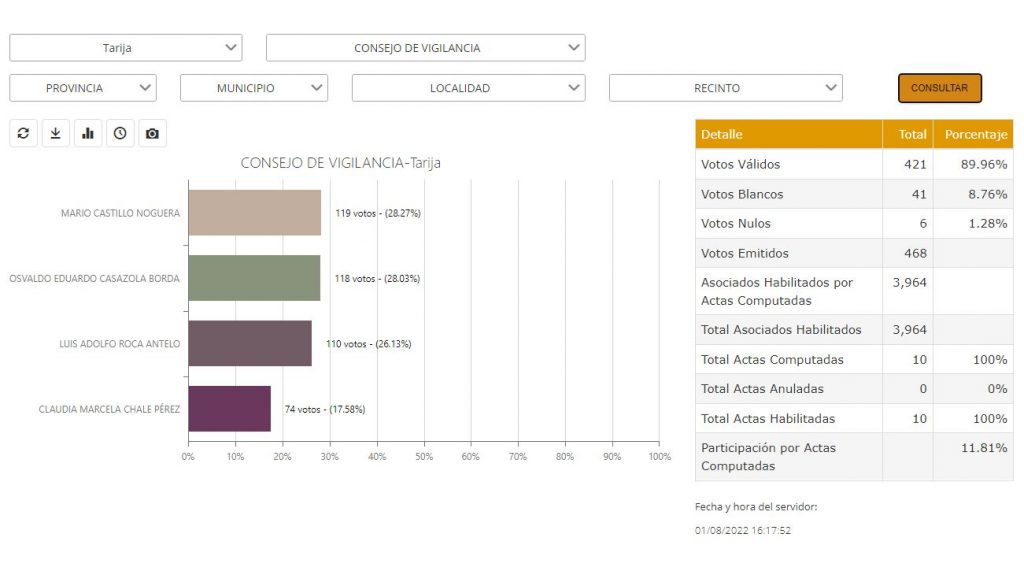Click the Total column header
The width and height of the screenshot is (1024, 582).
pyautogui.click(x=907, y=134)
